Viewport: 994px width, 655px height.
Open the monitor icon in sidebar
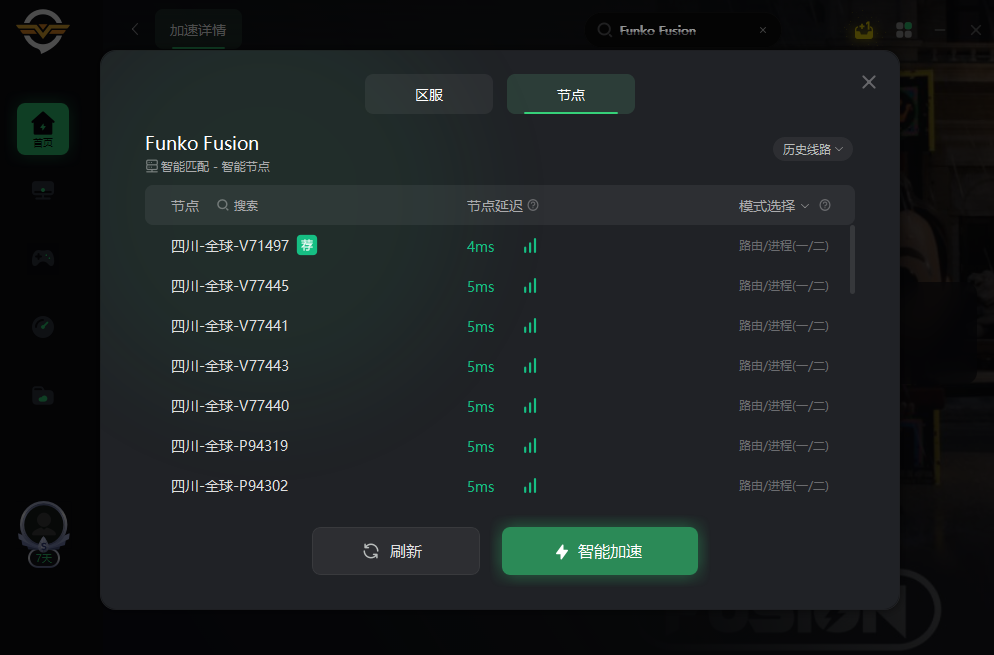point(42,190)
